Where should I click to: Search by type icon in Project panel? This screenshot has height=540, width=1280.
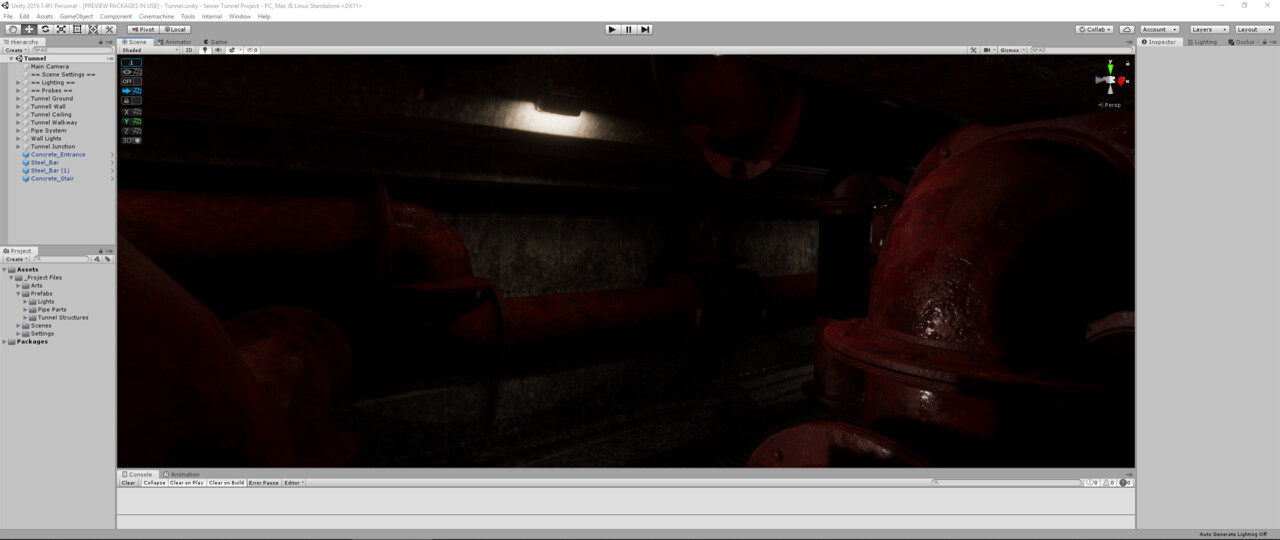(x=98, y=259)
